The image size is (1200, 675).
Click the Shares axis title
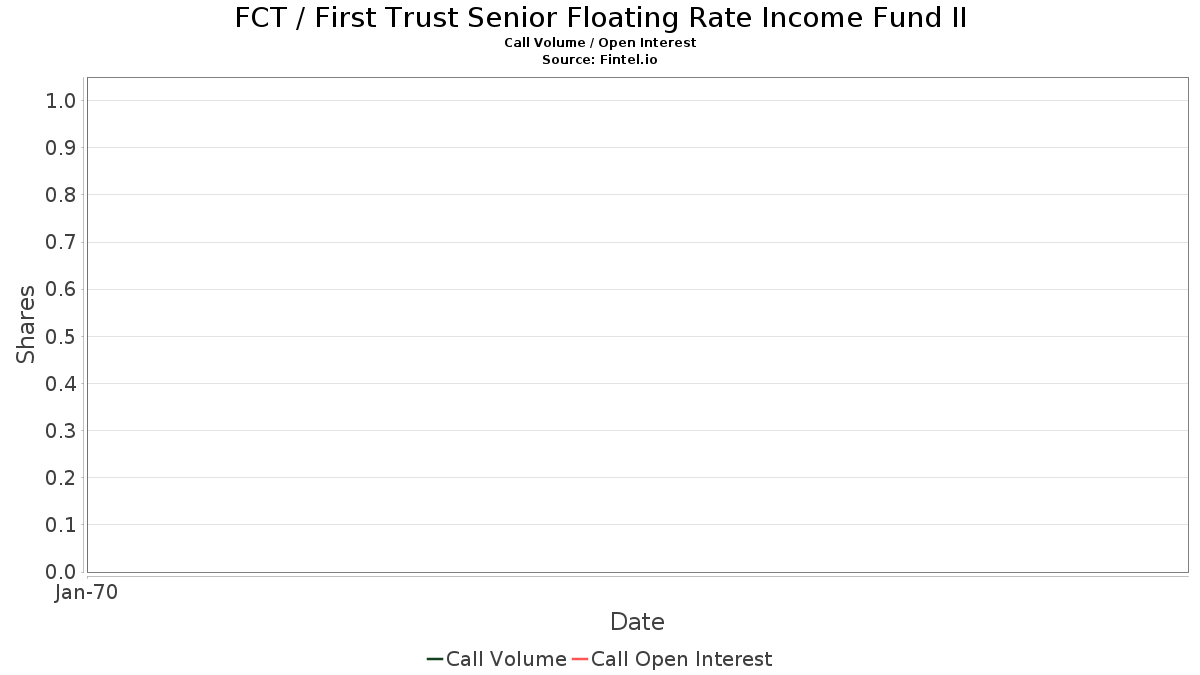[26, 324]
